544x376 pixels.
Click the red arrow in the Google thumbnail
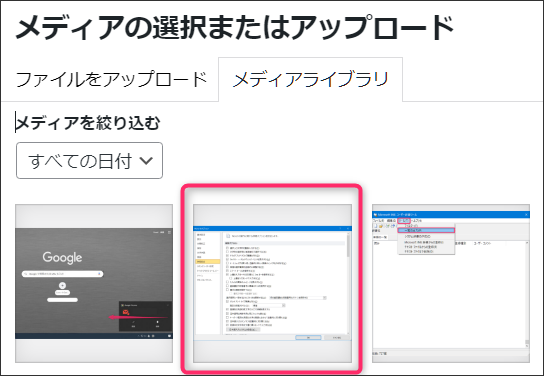pos(138,317)
